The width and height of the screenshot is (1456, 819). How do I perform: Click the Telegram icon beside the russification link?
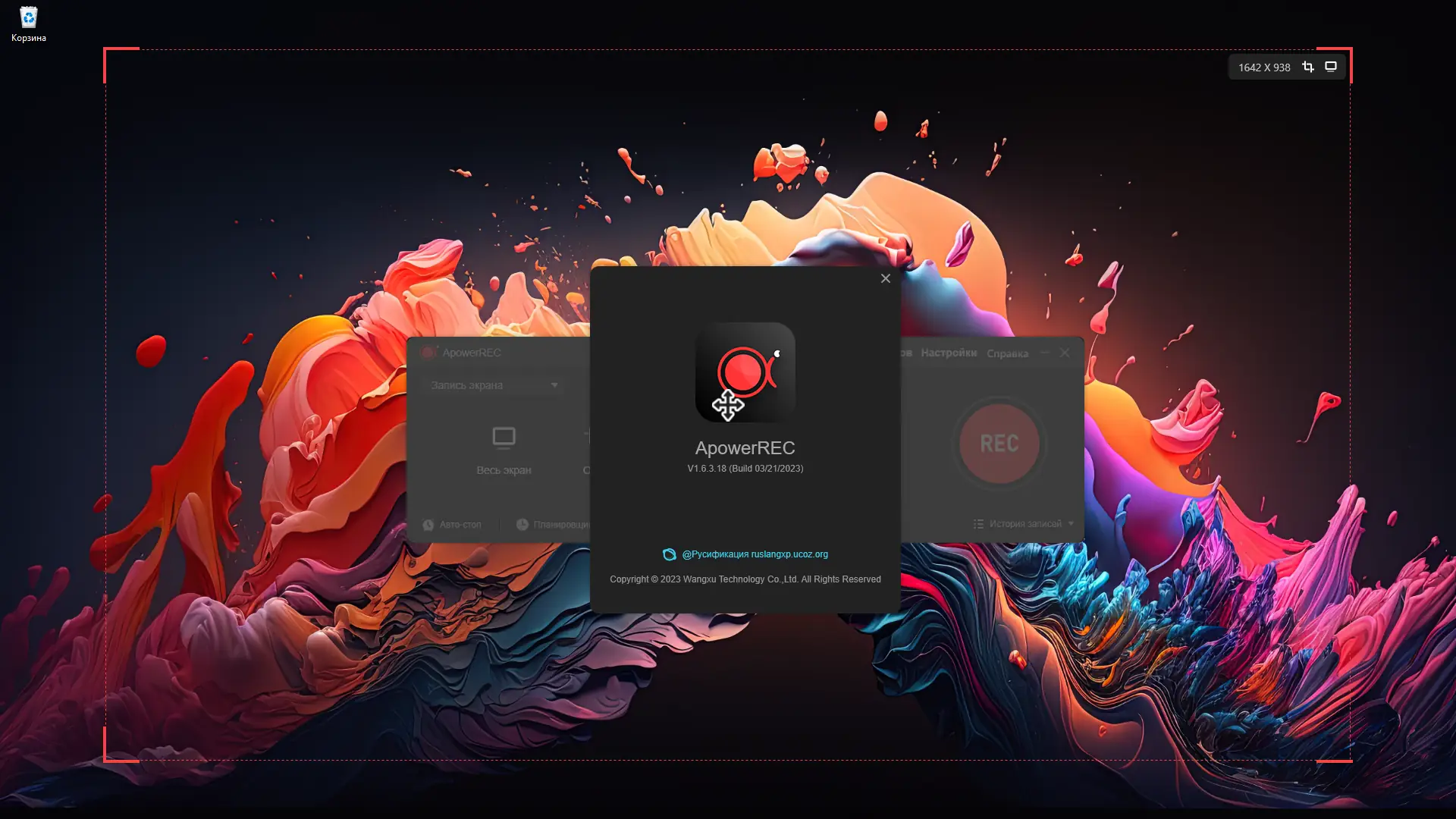(669, 554)
